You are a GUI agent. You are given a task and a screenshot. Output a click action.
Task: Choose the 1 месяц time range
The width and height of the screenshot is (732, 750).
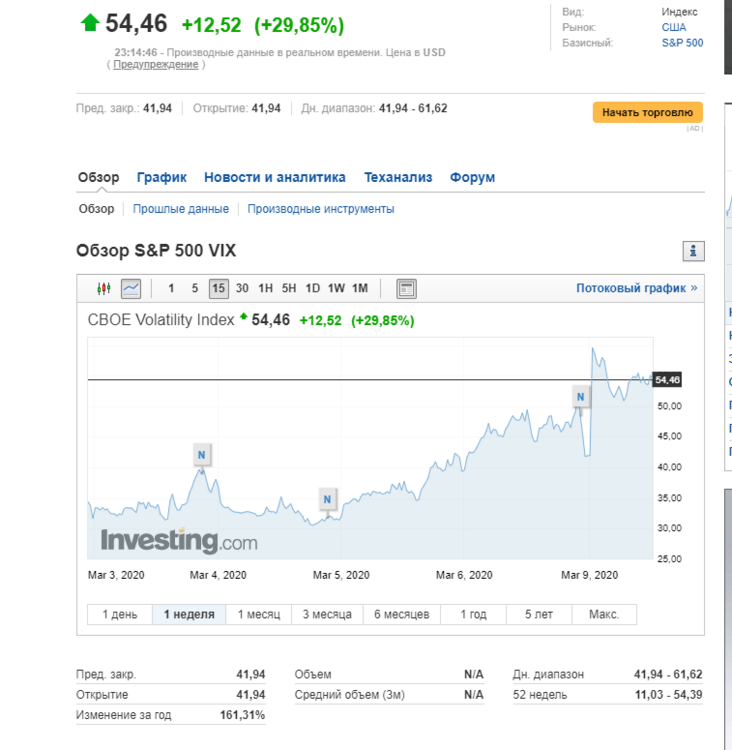259,614
